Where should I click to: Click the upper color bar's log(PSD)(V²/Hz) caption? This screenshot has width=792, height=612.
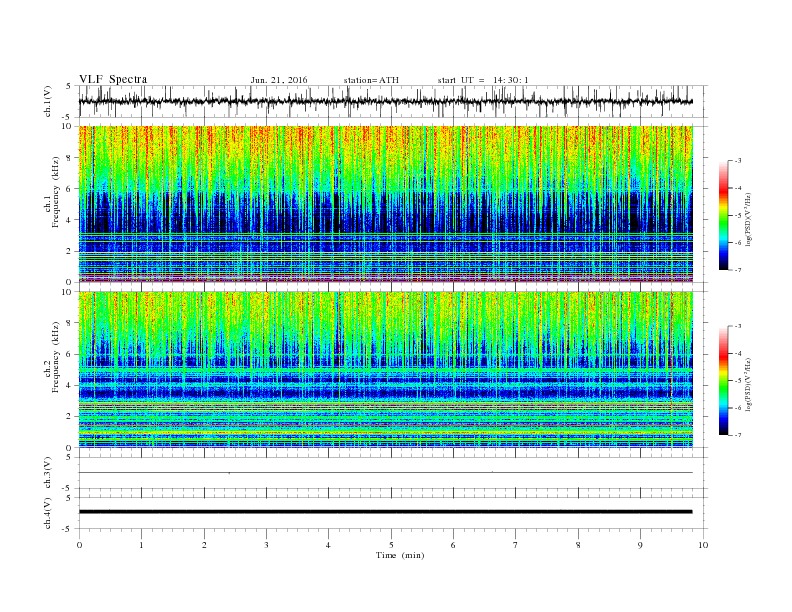(x=749, y=219)
